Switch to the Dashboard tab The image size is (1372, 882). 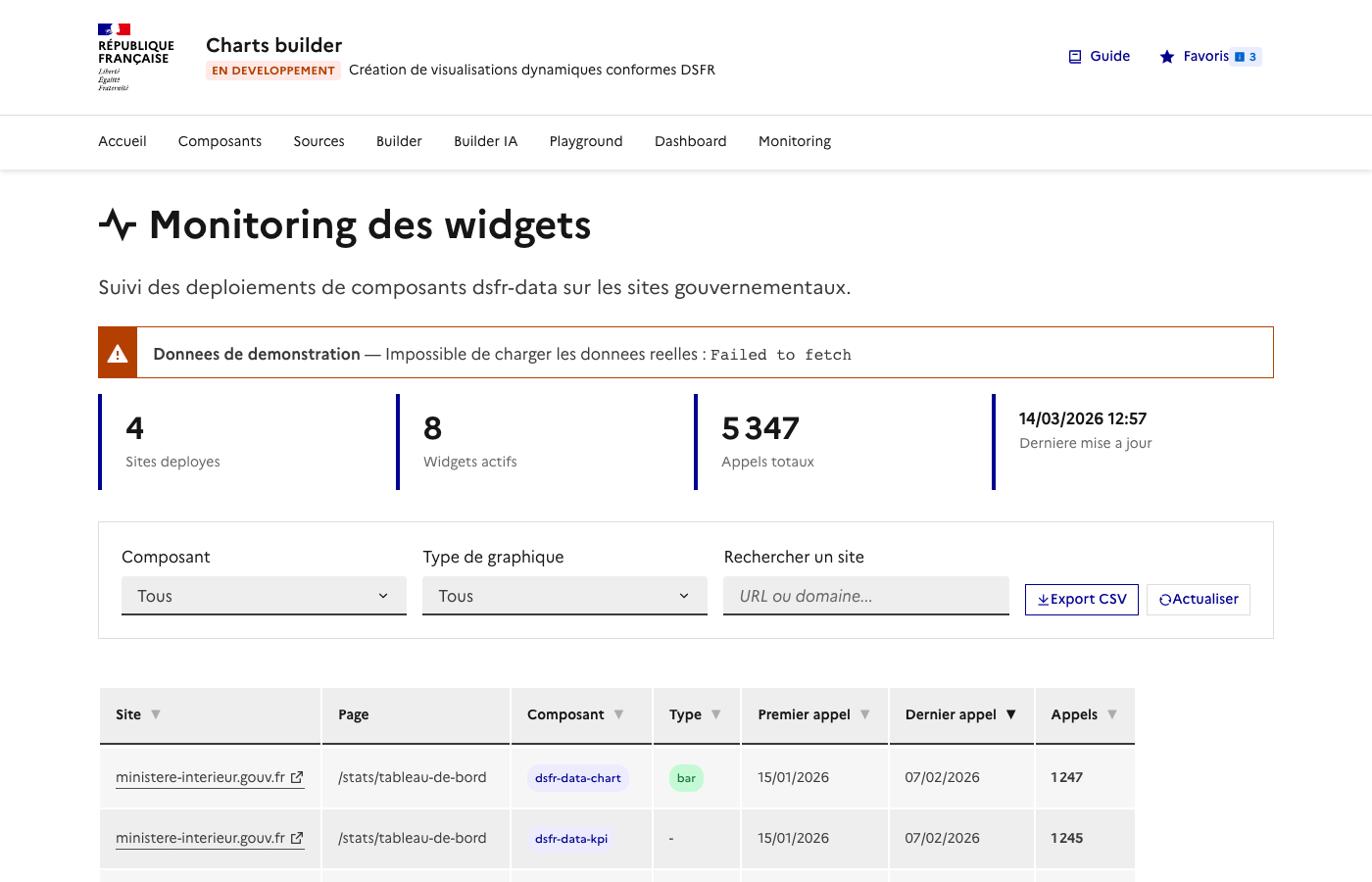tap(691, 141)
